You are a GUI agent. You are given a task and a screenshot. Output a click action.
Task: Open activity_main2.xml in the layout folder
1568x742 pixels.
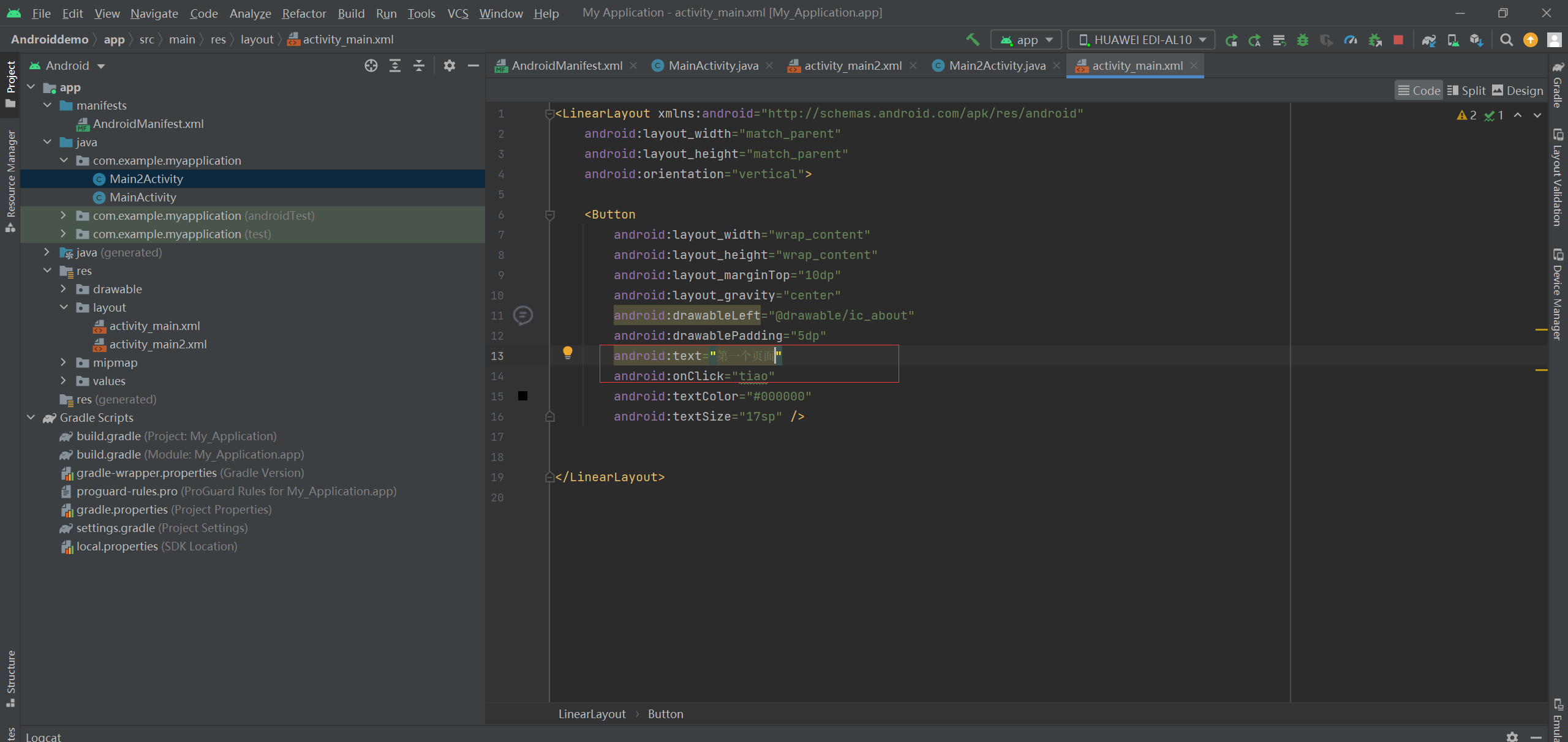[x=158, y=344]
